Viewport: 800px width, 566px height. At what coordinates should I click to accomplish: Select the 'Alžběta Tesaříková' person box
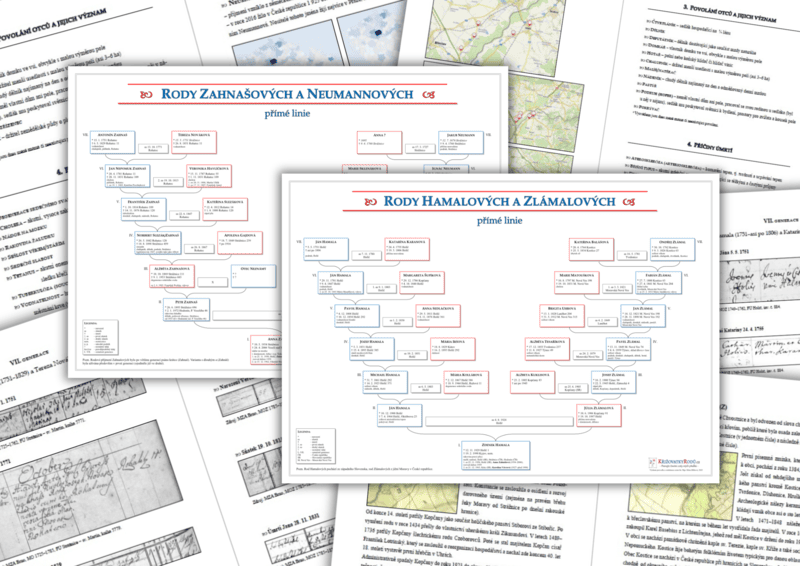pyautogui.click(x=547, y=349)
